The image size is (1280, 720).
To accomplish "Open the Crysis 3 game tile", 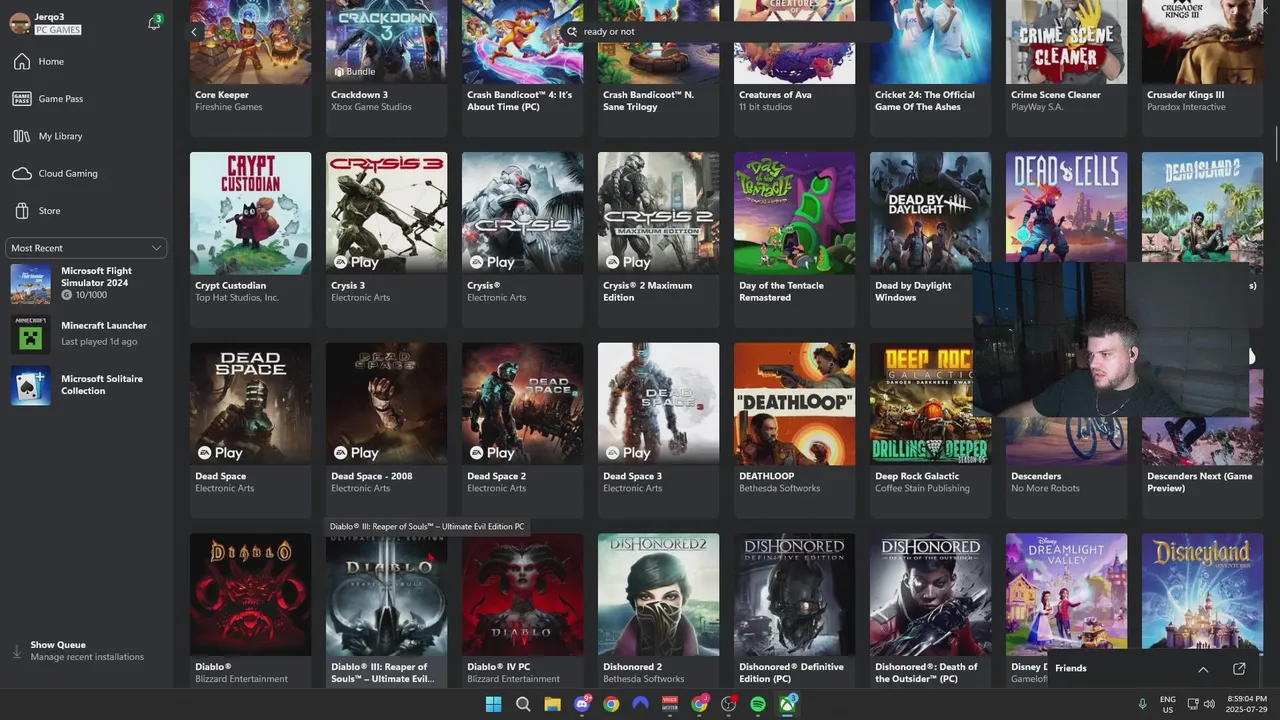I will tap(386, 239).
